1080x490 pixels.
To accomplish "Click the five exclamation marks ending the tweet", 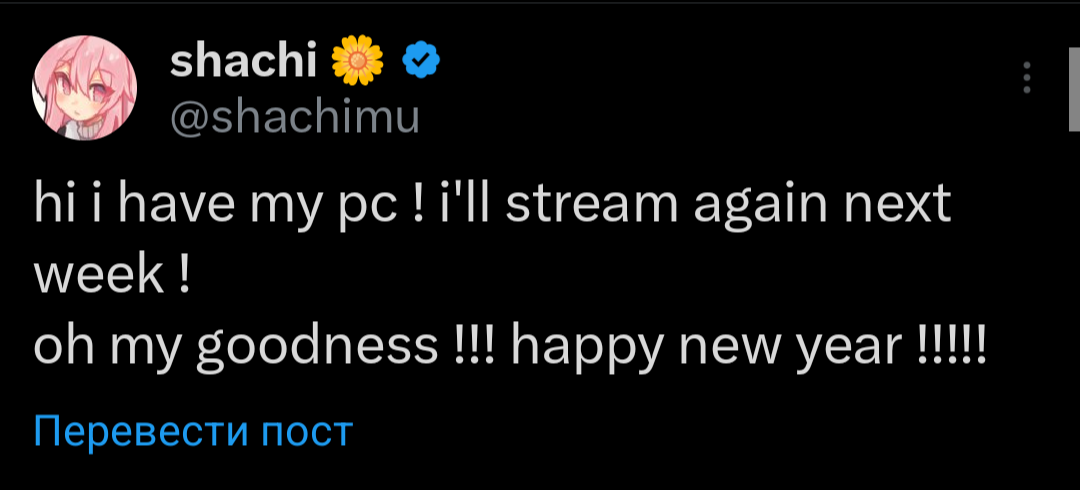I will click(952, 346).
